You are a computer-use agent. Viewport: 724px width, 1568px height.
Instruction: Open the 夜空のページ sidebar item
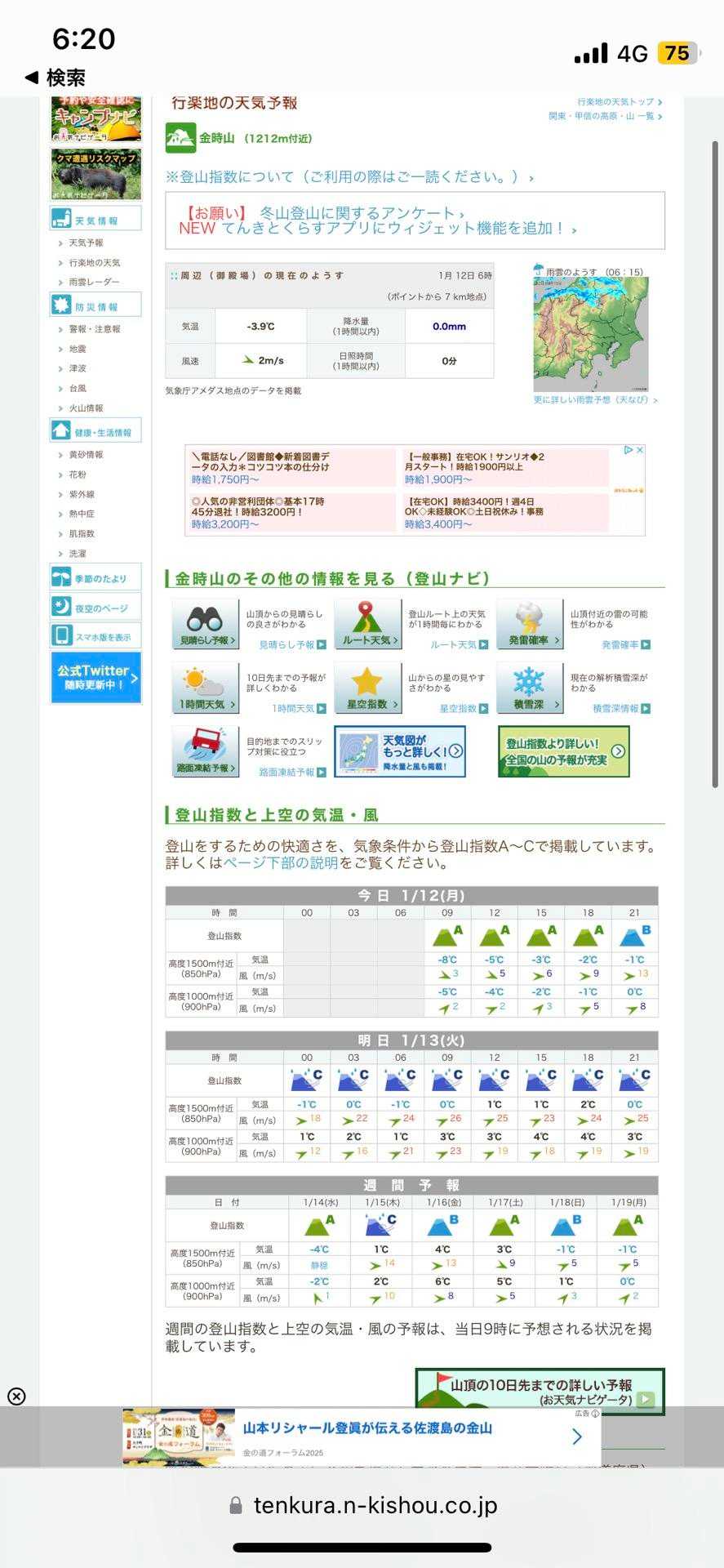(95, 607)
